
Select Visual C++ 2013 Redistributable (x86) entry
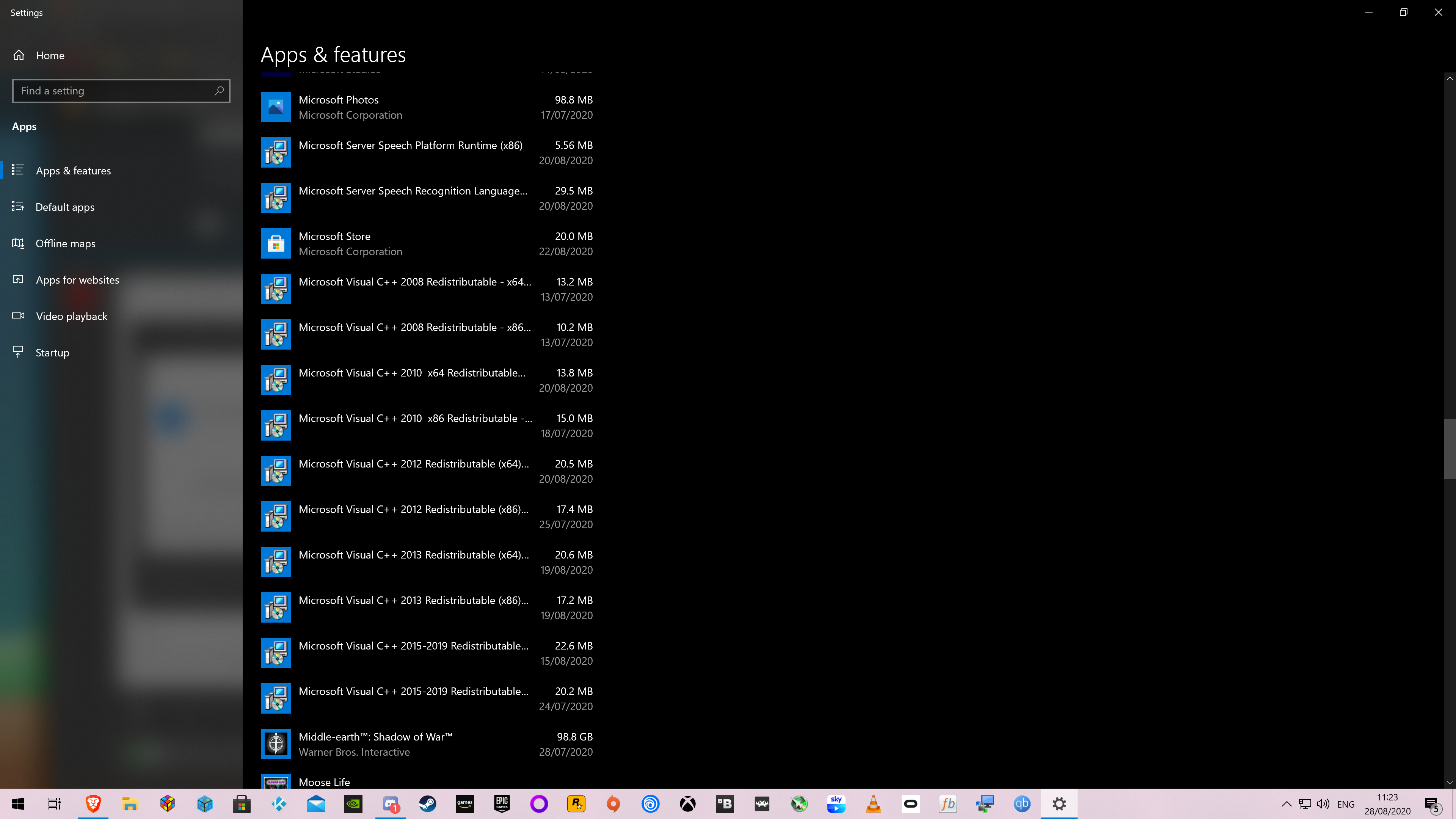tap(427, 607)
